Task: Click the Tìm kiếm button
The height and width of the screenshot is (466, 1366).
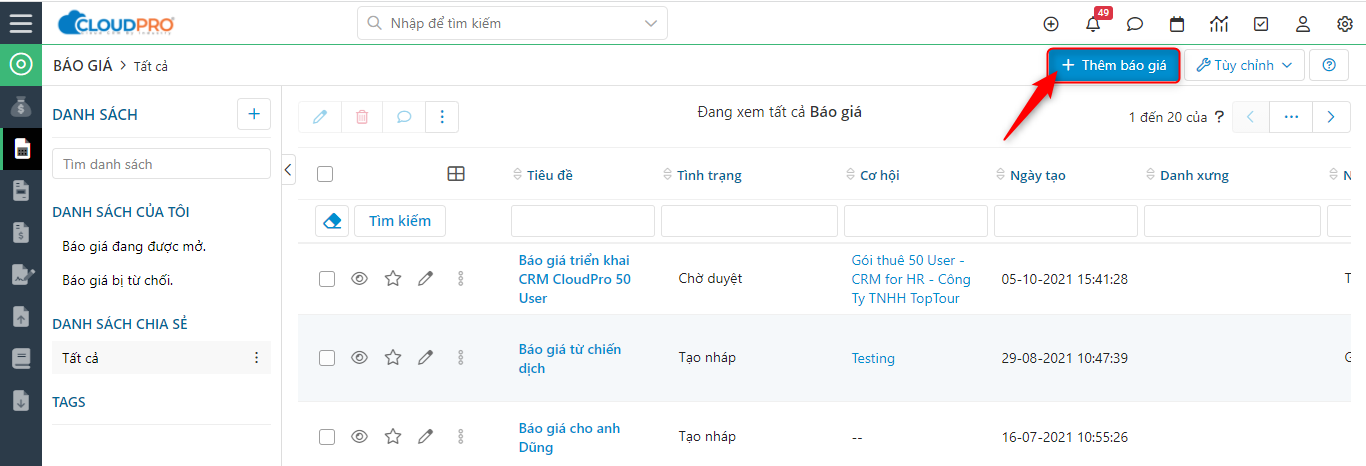Action: 400,220
